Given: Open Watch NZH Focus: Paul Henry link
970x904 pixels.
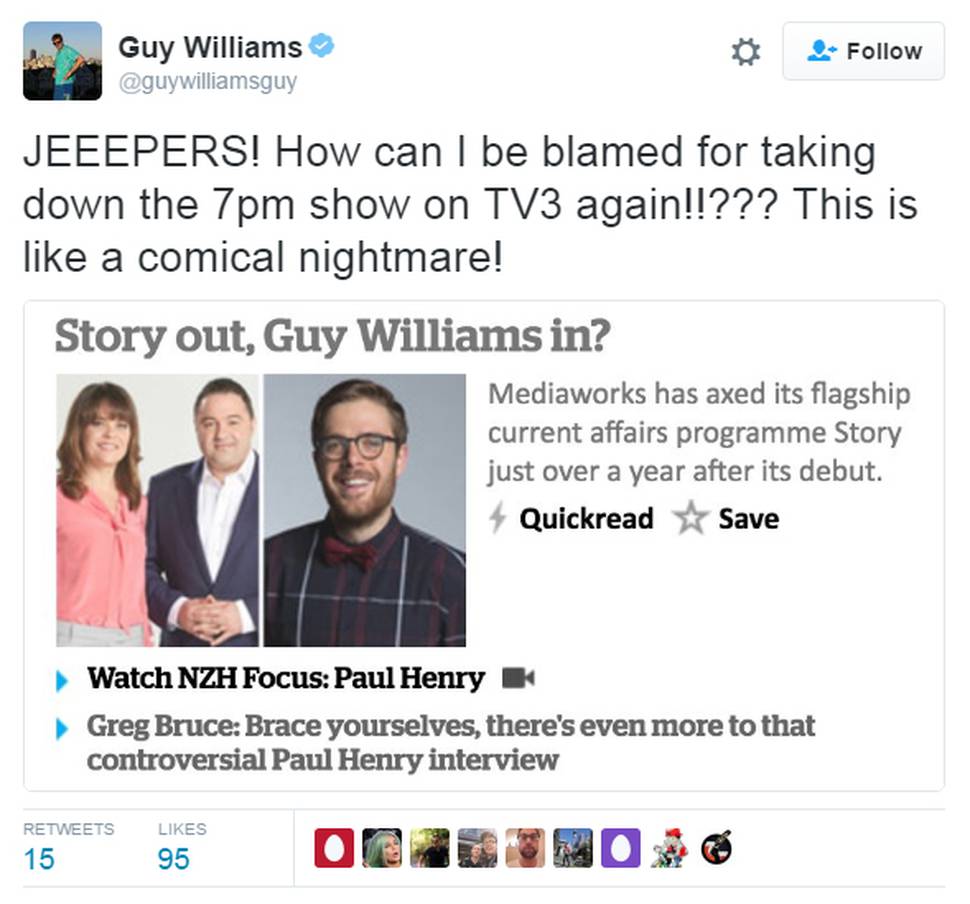Looking at the screenshot, I should click(286, 678).
